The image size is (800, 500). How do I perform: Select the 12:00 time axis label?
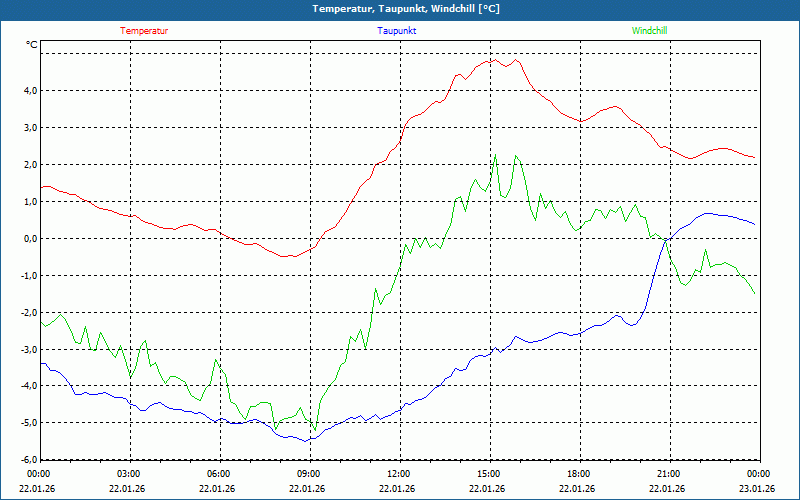pos(398,474)
